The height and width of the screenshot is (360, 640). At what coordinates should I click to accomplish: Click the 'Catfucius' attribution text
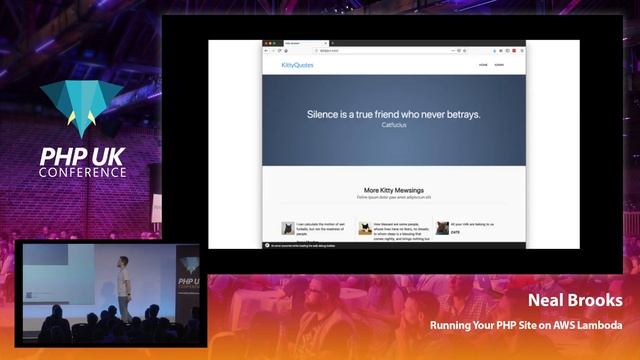tap(394, 125)
